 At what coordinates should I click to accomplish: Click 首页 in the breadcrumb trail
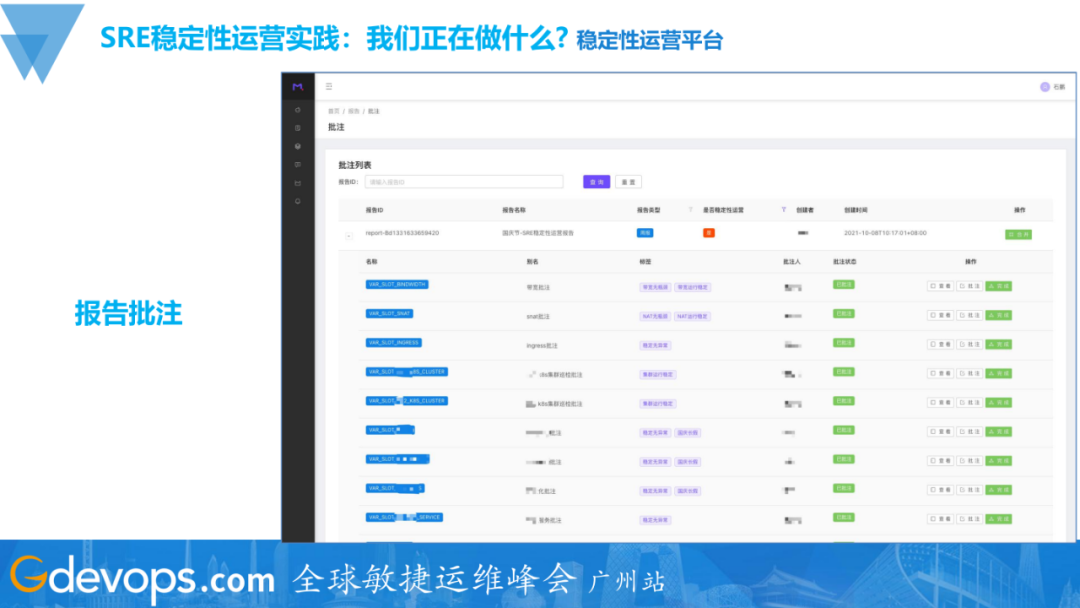pyautogui.click(x=335, y=111)
